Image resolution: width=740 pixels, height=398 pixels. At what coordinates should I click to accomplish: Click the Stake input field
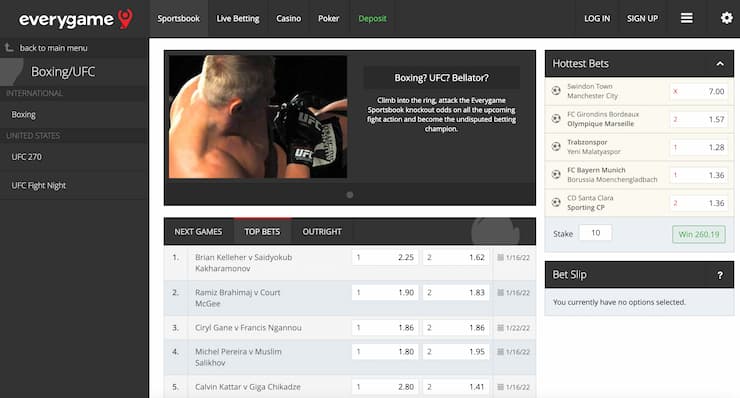pos(595,233)
